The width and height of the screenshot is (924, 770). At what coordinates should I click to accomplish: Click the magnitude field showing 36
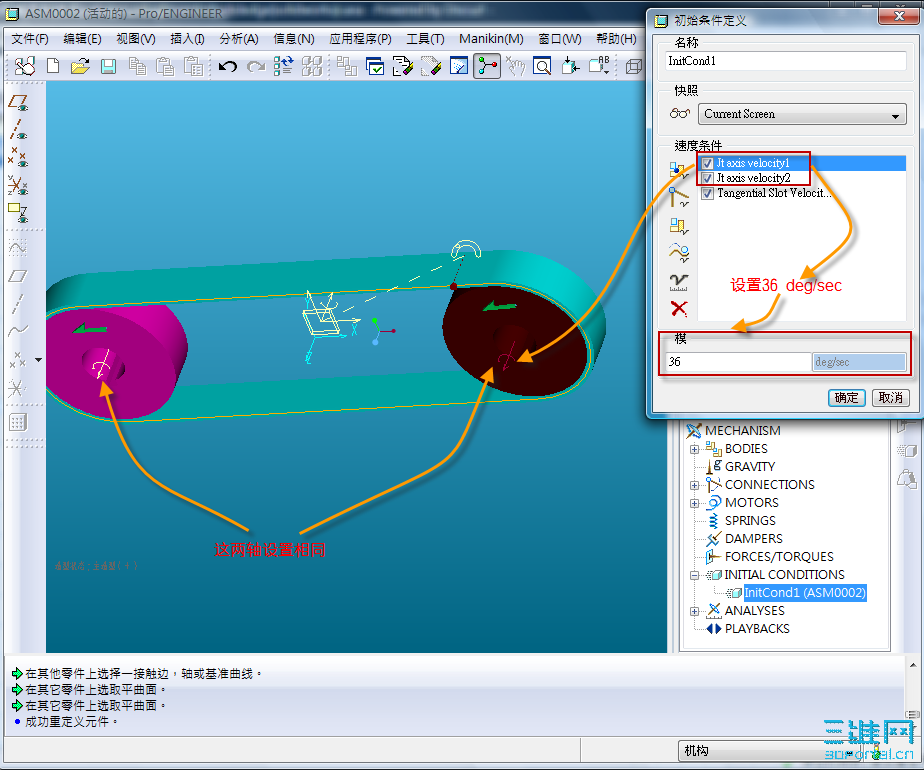[x=738, y=362]
